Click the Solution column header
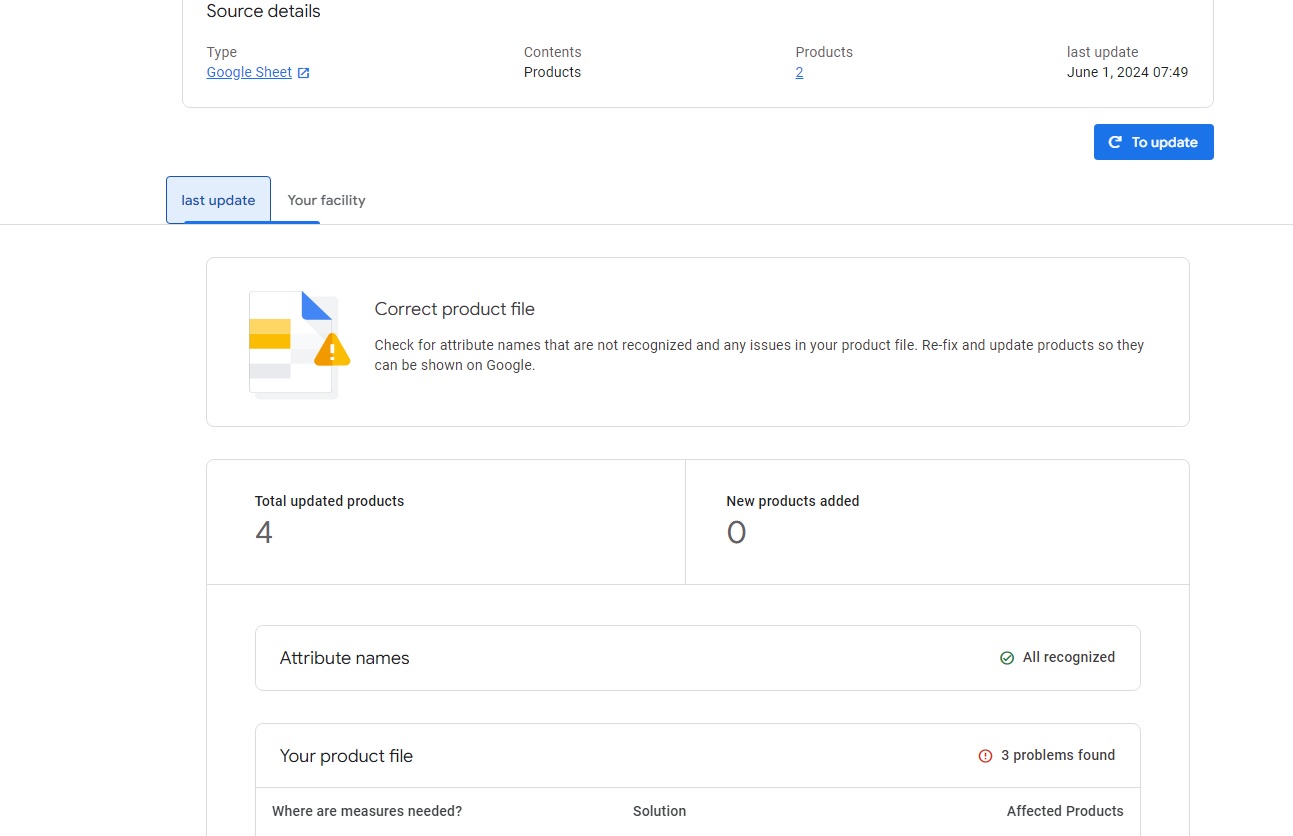Image resolution: width=1293 pixels, height=836 pixels. point(659,811)
